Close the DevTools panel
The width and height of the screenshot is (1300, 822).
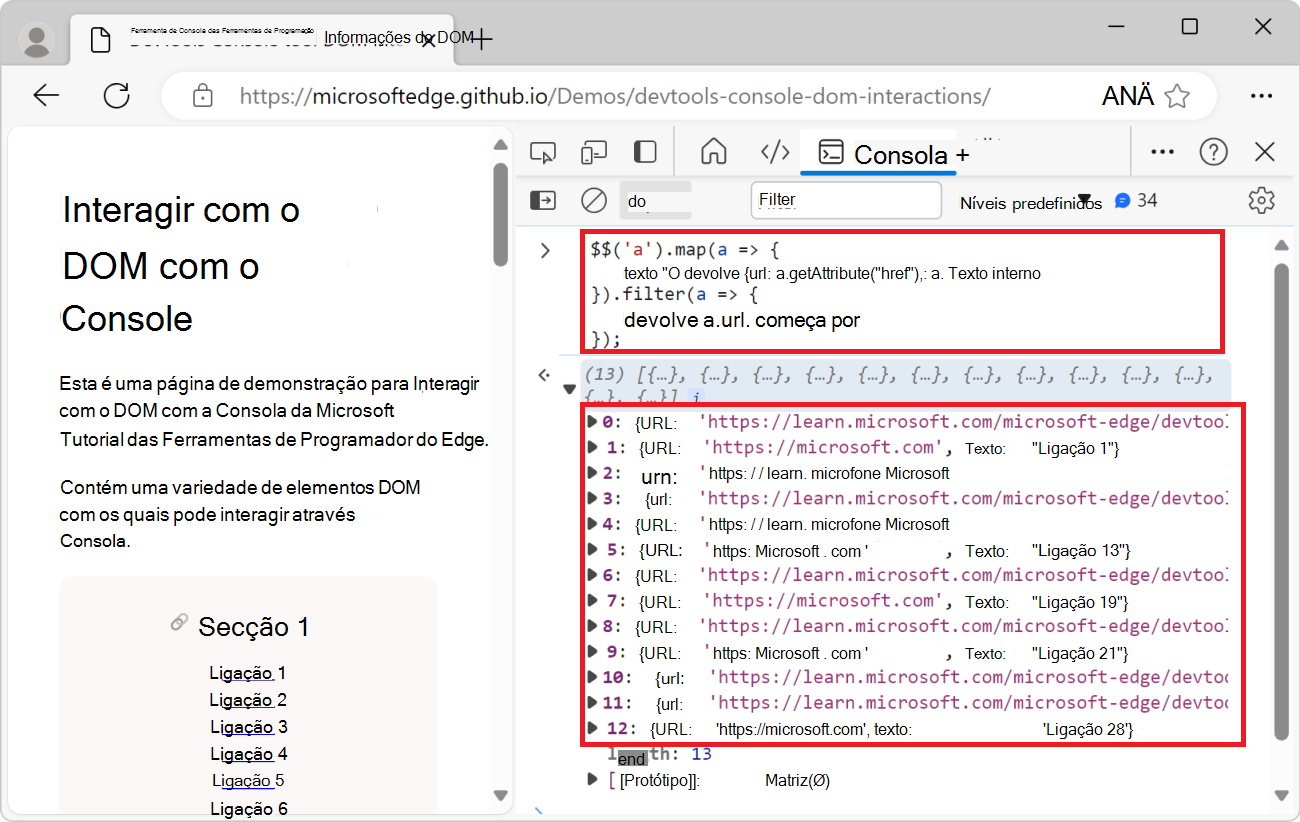pyautogui.click(x=1265, y=152)
